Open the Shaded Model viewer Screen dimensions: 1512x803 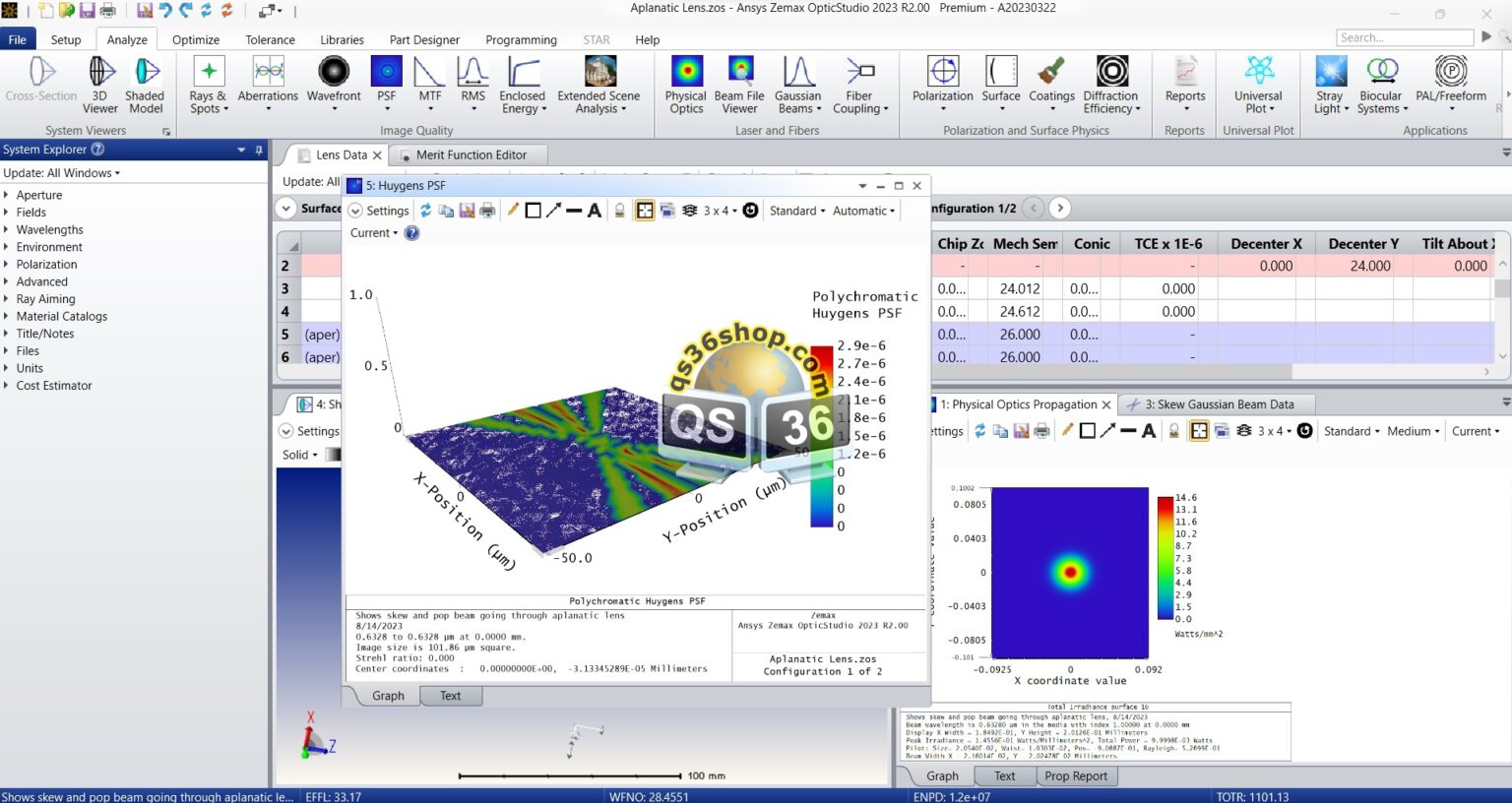(146, 85)
